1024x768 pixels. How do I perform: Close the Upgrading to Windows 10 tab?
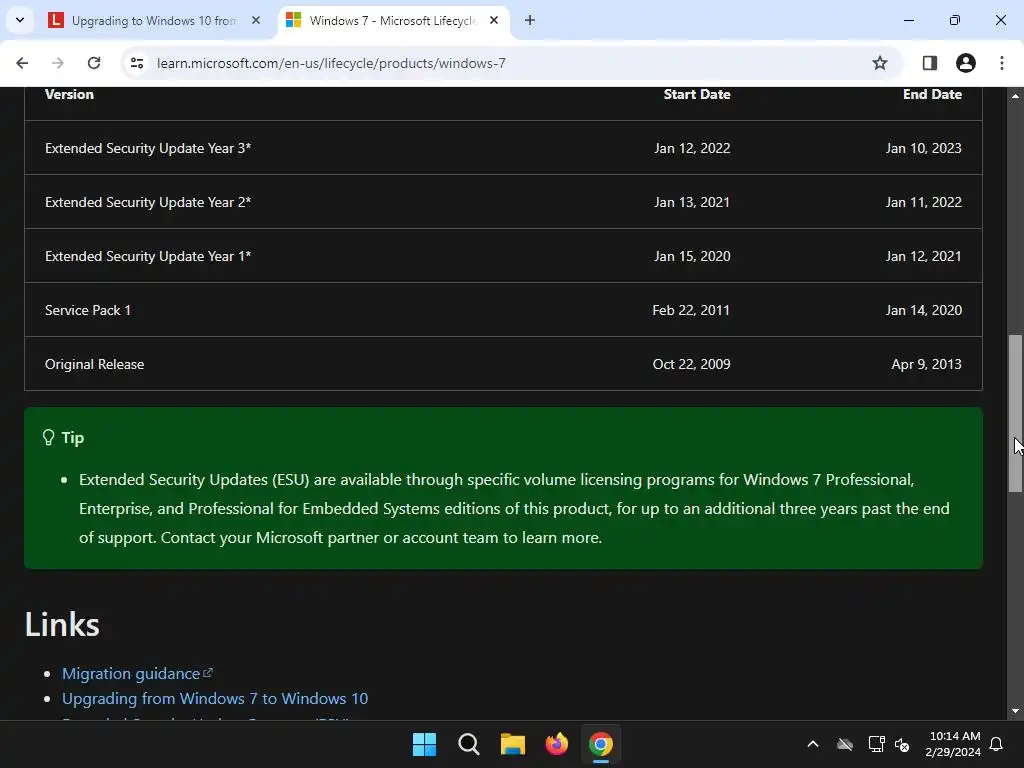coord(256,20)
